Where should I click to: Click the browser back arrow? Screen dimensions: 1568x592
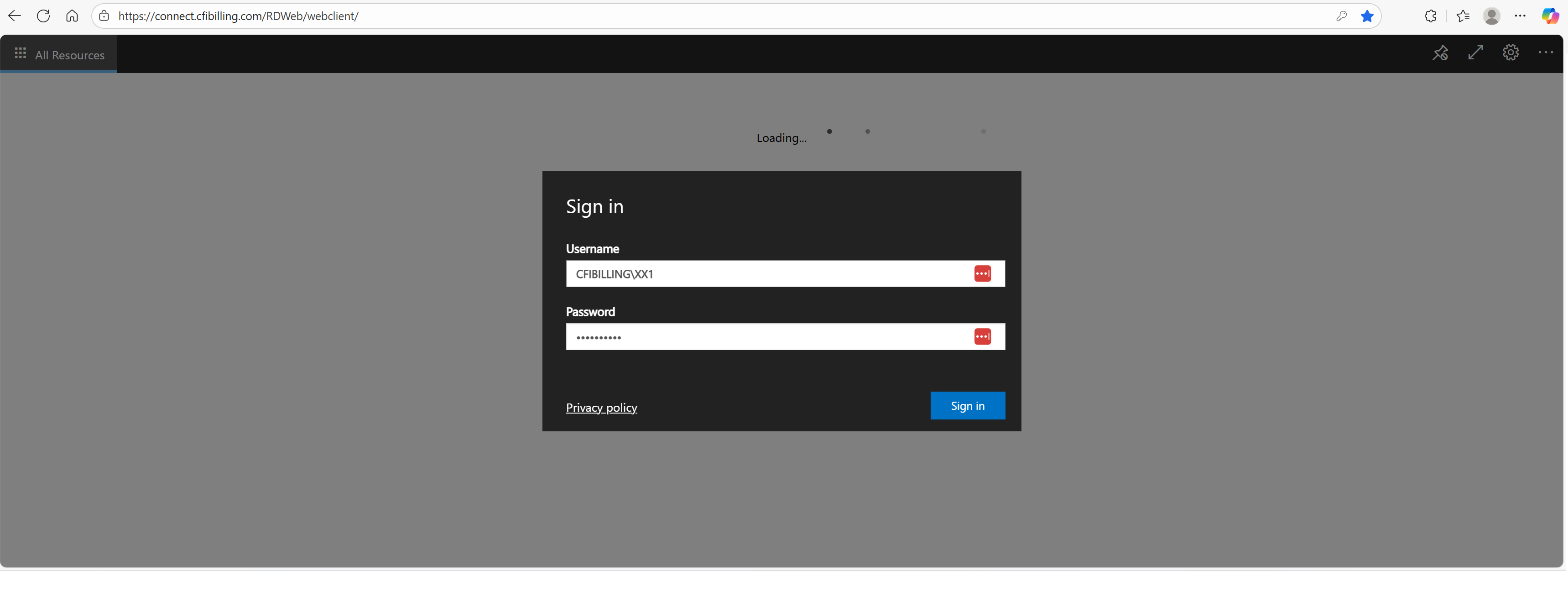click(x=15, y=16)
